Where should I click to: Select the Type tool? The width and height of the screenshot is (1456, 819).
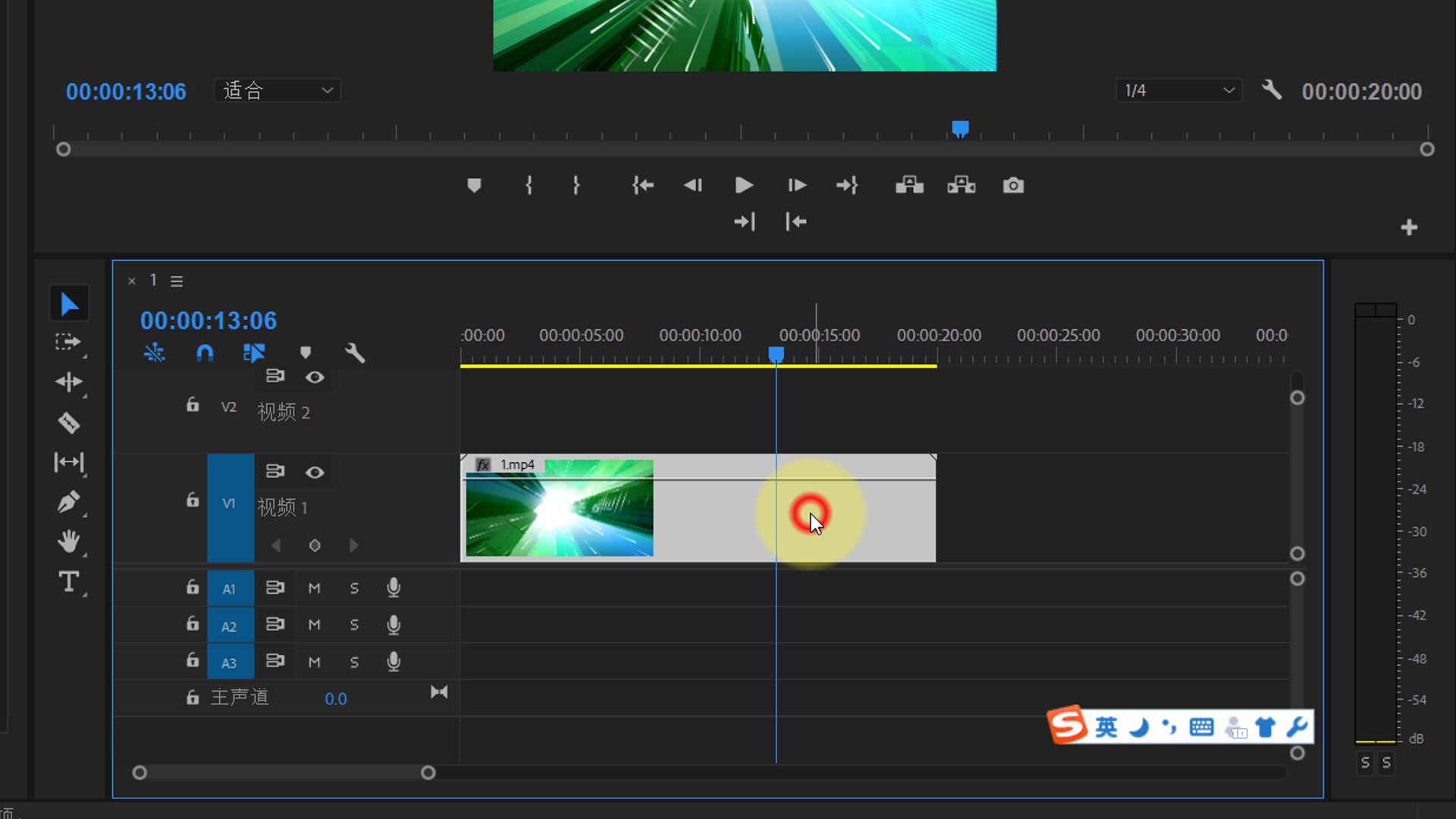pyautogui.click(x=69, y=582)
